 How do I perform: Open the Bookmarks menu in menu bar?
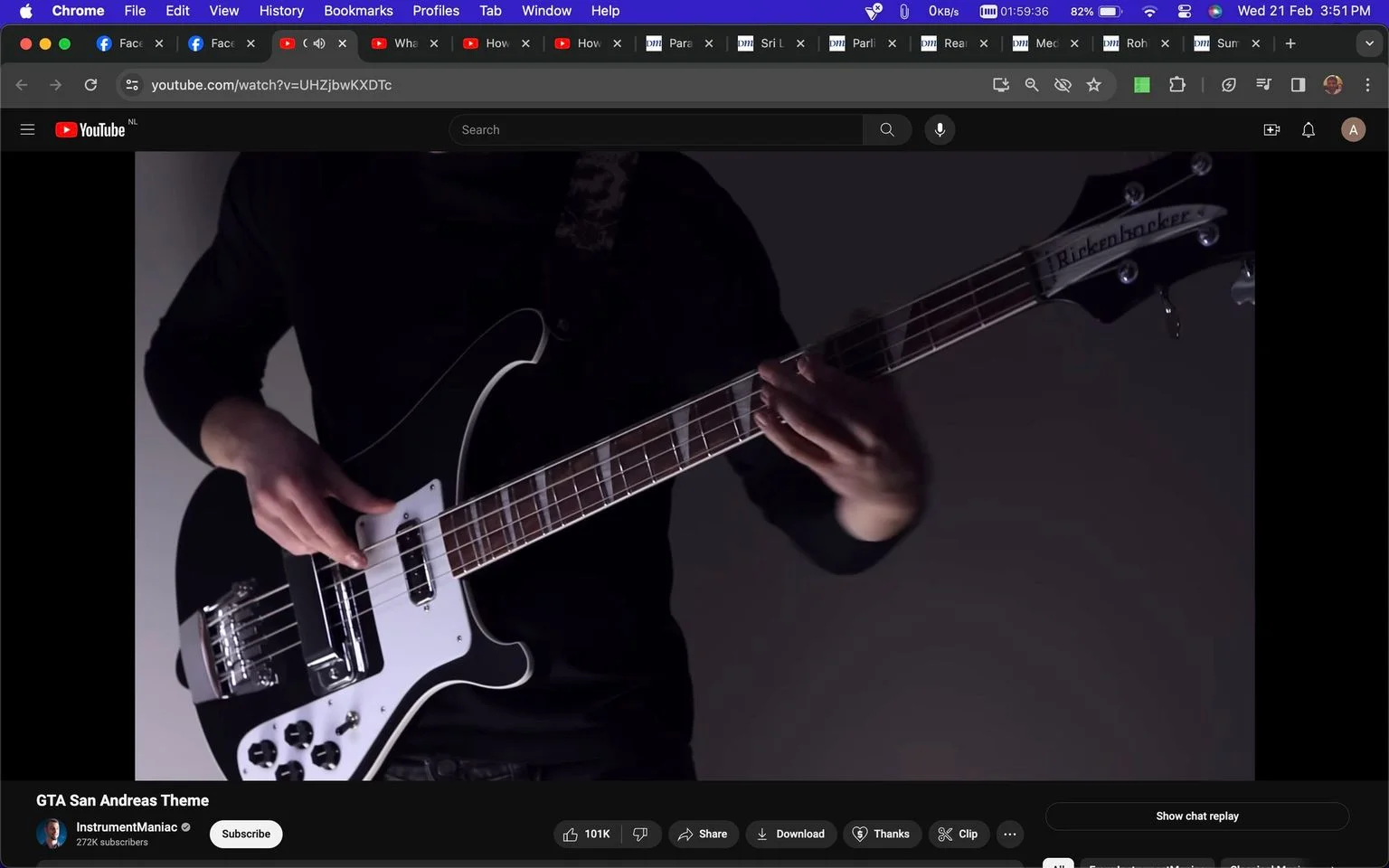point(358,11)
